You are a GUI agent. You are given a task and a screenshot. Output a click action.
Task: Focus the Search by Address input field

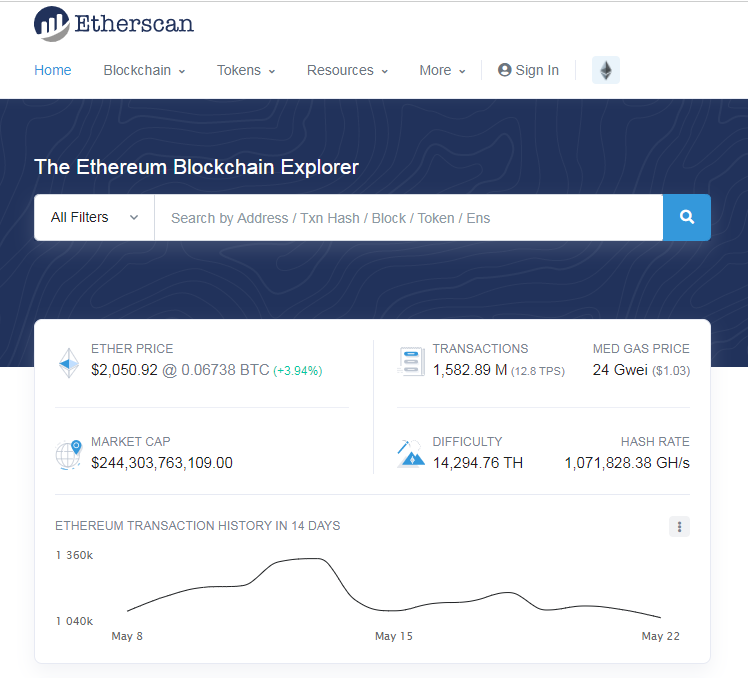coord(409,218)
